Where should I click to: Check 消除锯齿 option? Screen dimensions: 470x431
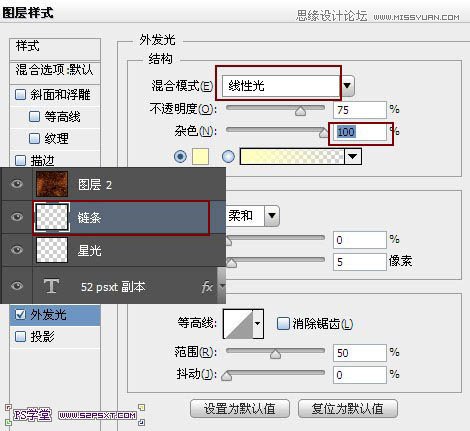point(283,323)
